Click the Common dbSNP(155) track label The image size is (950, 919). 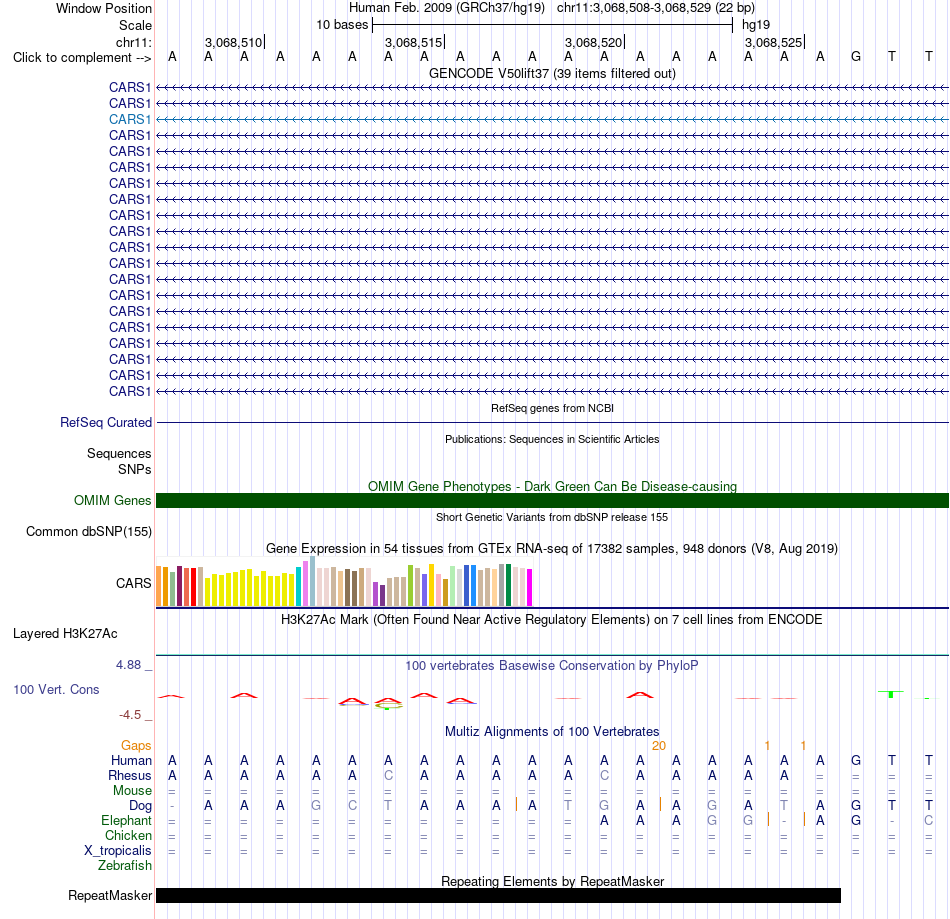coord(88,531)
